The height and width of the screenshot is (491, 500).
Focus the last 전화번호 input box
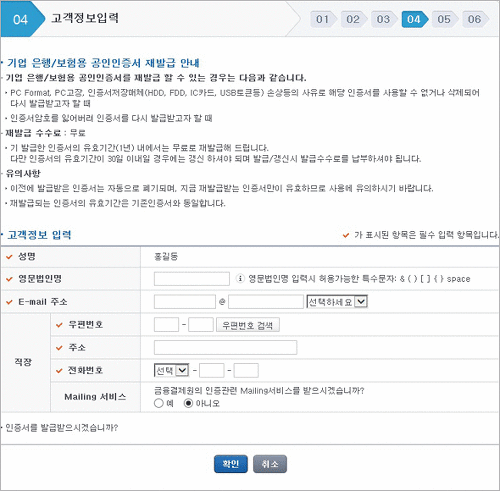click(x=246, y=370)
